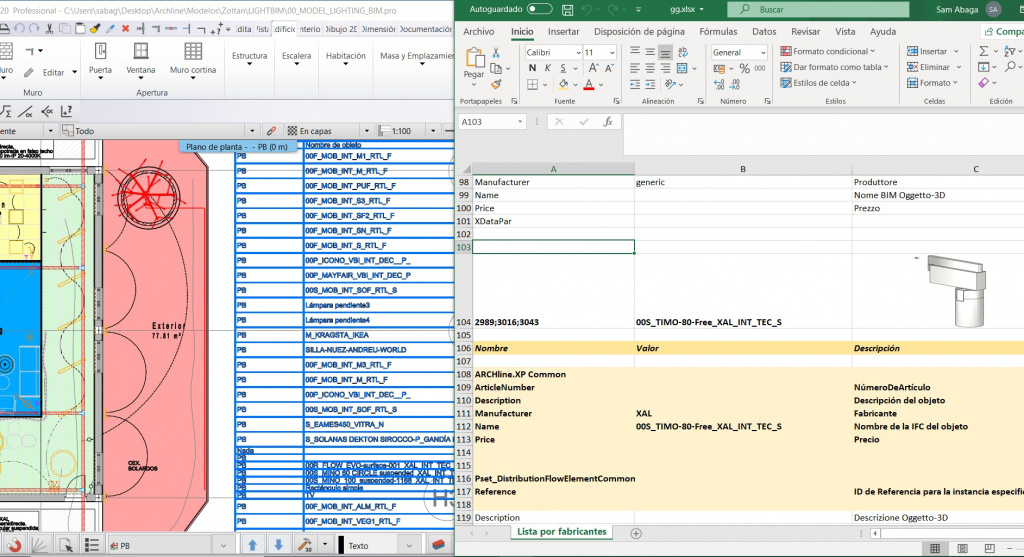The image size is (1024, 557).
Task: Open the Documentación tab in ARCHLine
Action: coord(426,29)
